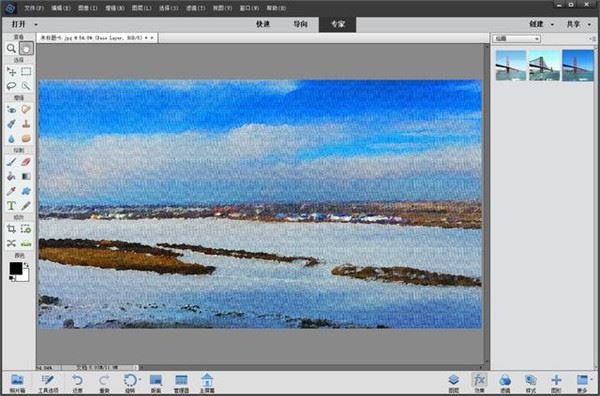Select the Red Eye Removal tool
This screenshot has width=600, height=396.
(x=11, y=109)
